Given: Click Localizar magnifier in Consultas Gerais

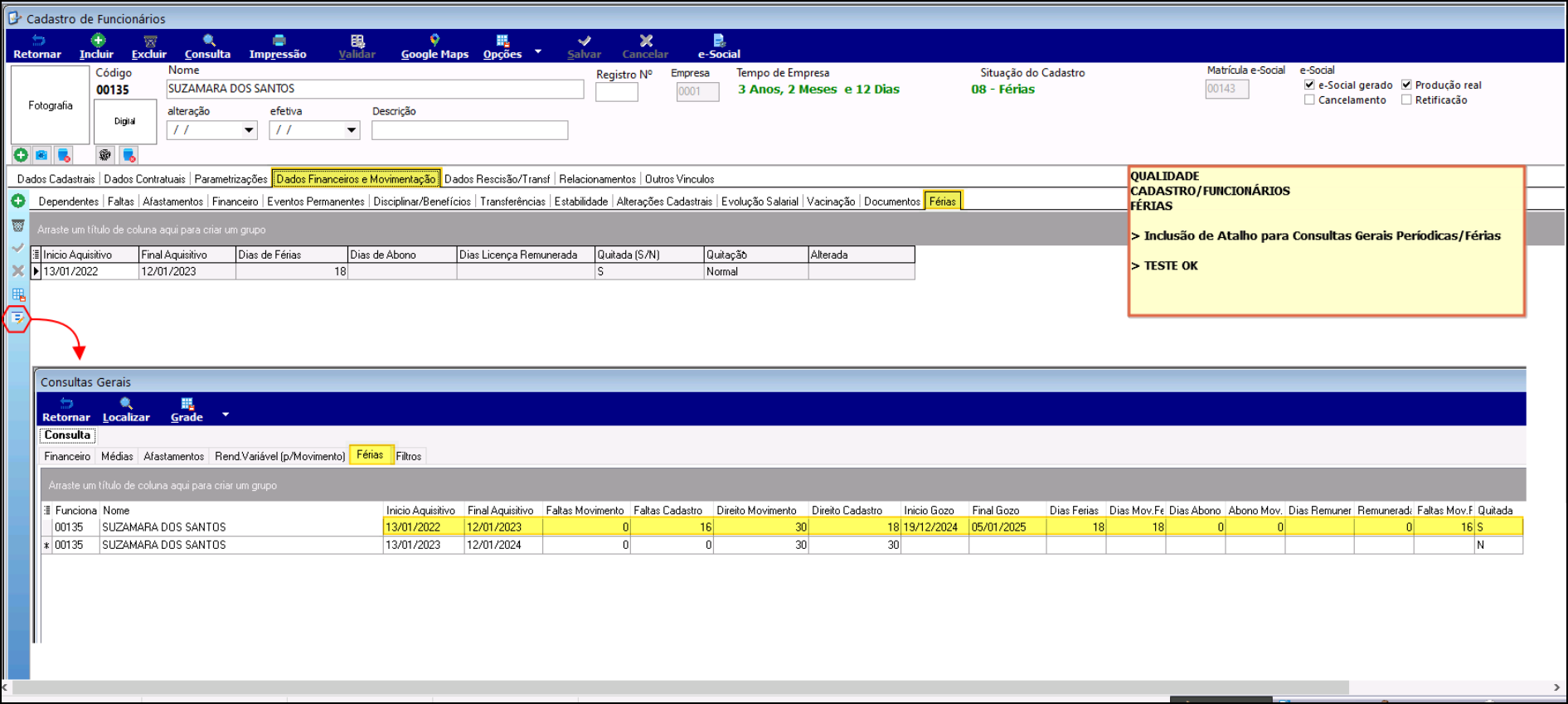Looking at the screenshot, I should click(x=126, y=403).
